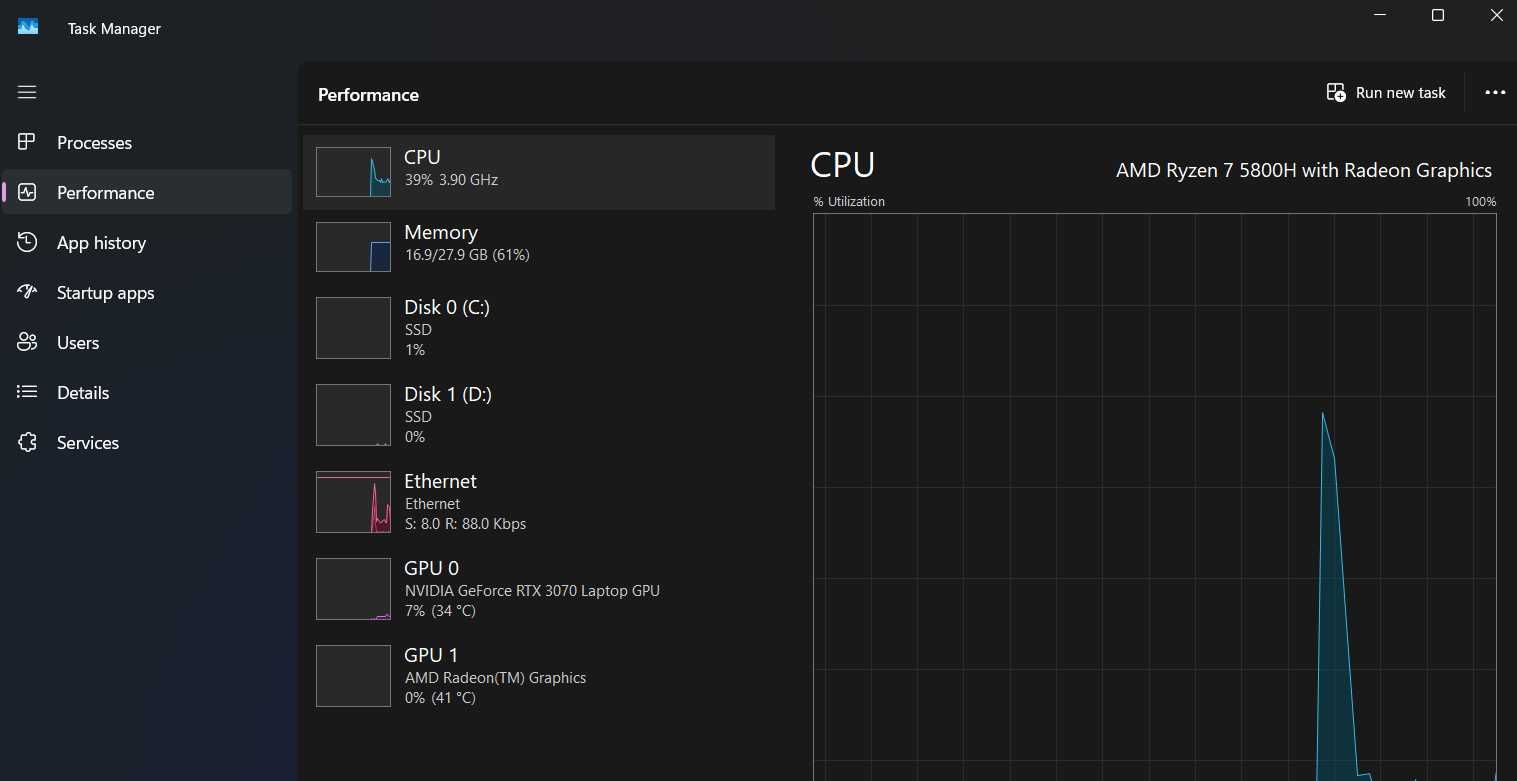Select Disk 0 (C:) graph thumbnail

pos(353,328)
